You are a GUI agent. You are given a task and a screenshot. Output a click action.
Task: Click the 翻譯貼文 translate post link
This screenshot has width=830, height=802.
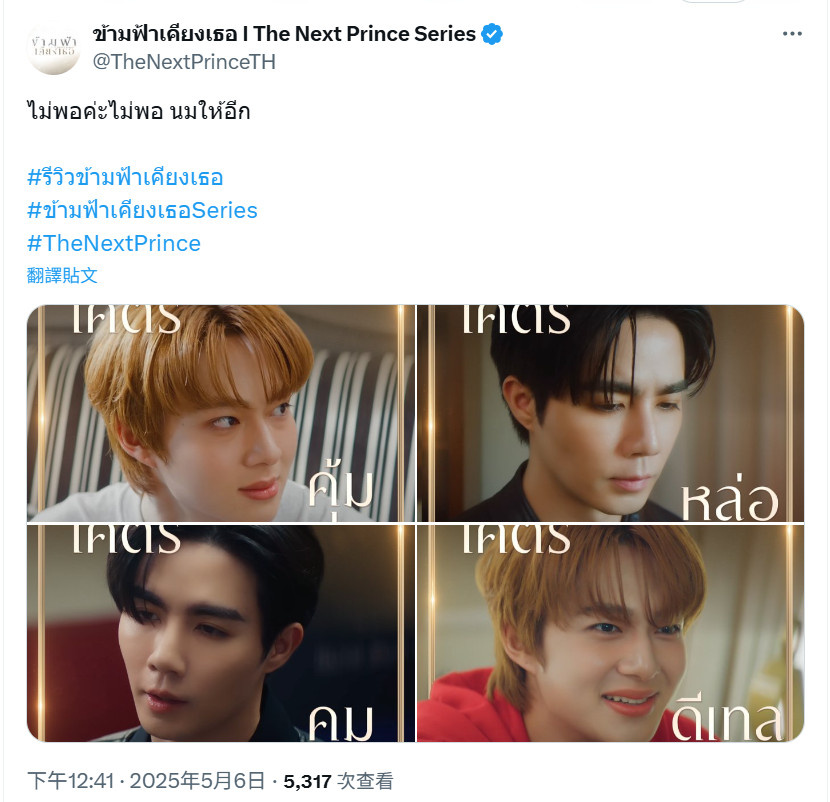point(62,275)
